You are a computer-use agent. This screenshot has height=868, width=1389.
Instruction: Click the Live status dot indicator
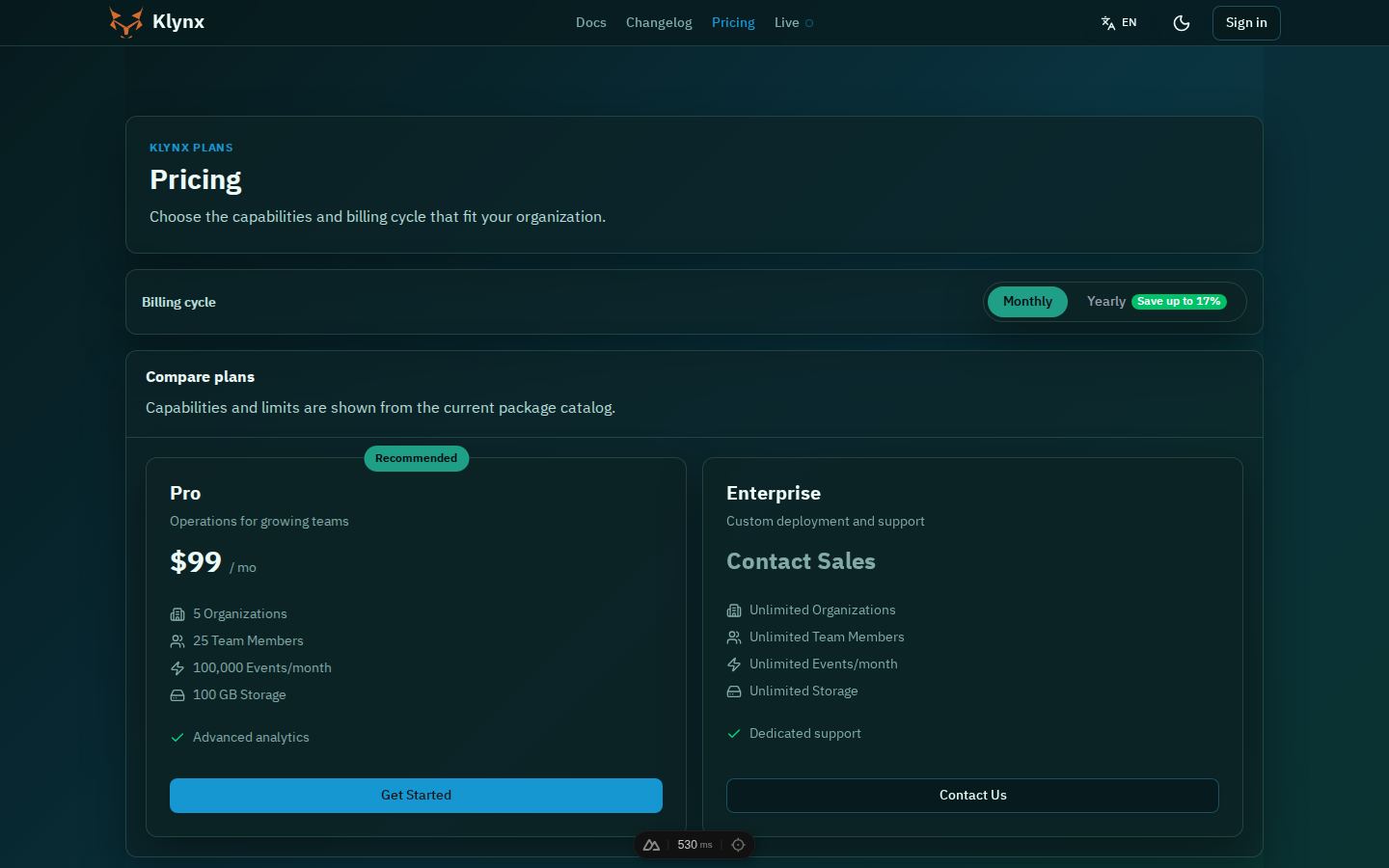(809, 23)
